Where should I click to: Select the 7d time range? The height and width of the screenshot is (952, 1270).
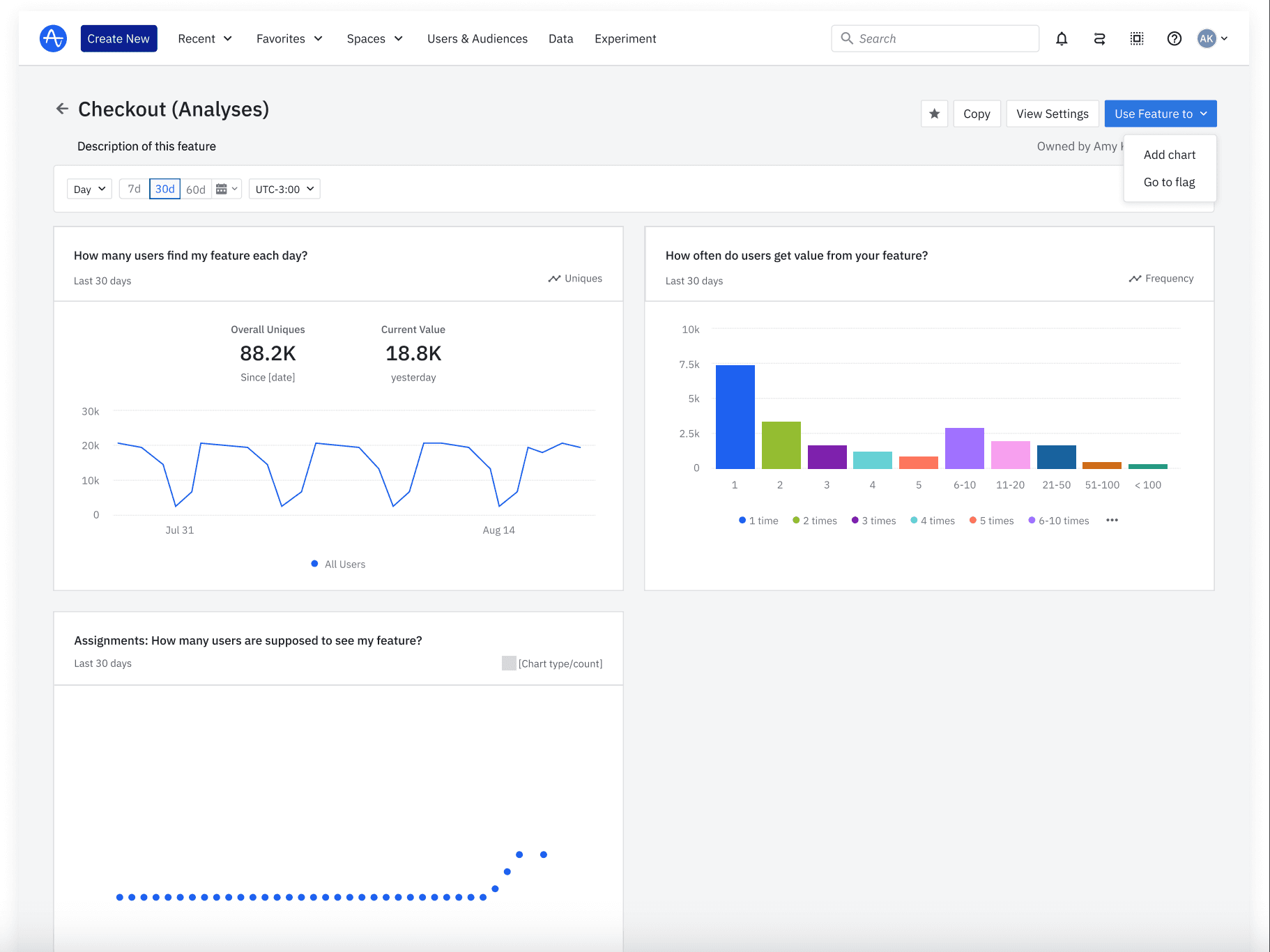[x=133, y=188]
